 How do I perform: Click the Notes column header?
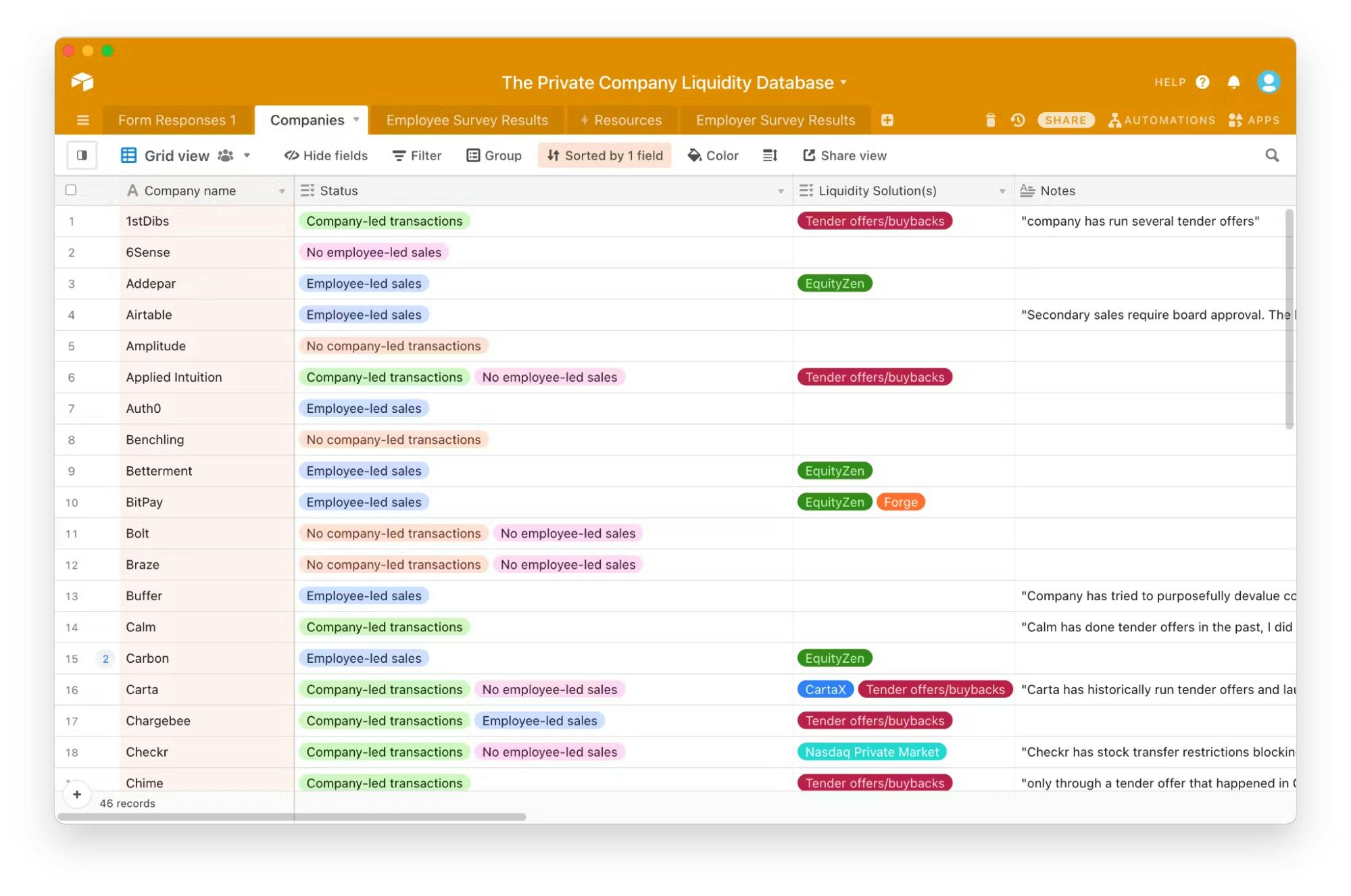click(1155, 191)
